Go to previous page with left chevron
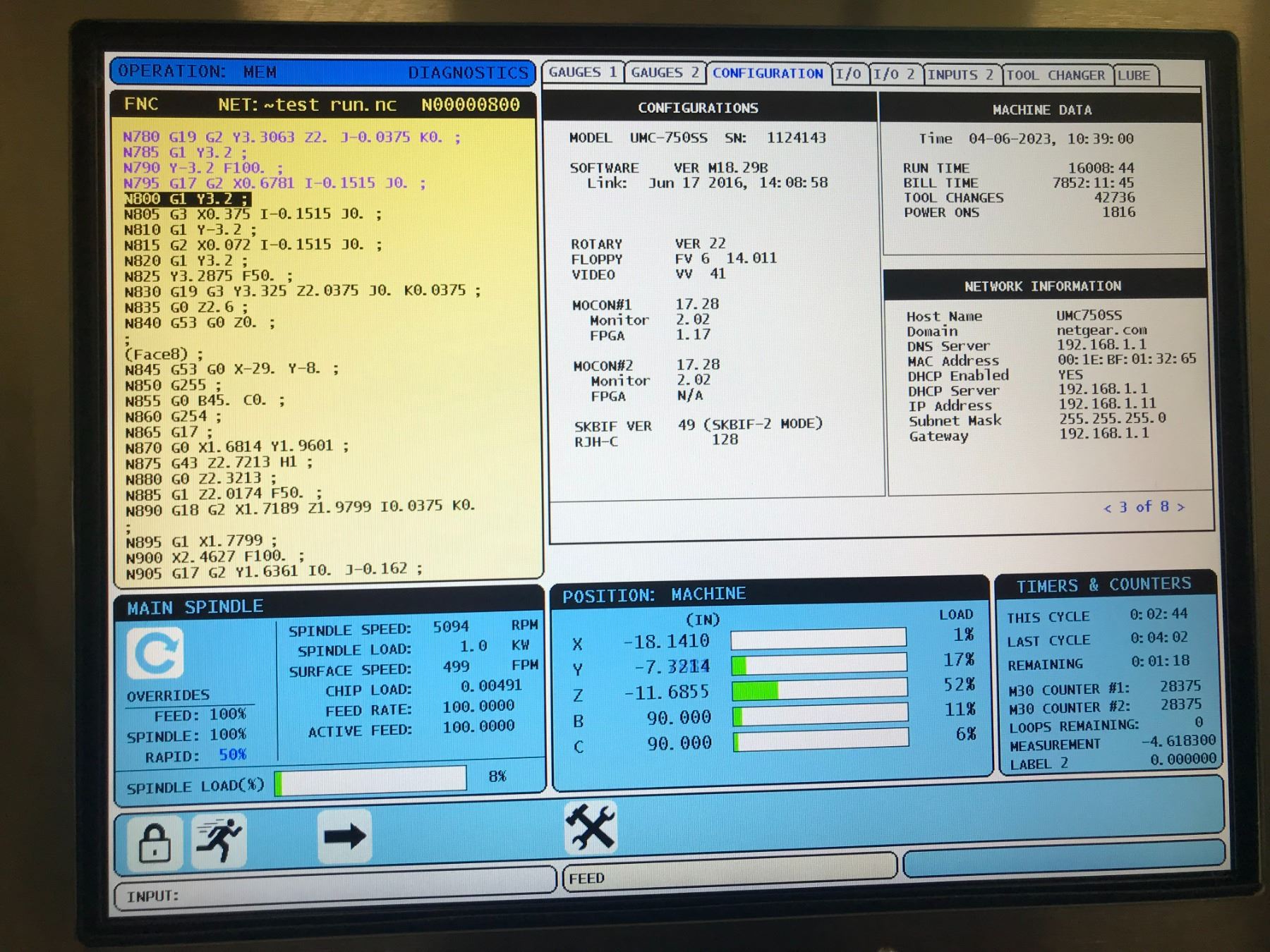 click(x=1107, y=508)
